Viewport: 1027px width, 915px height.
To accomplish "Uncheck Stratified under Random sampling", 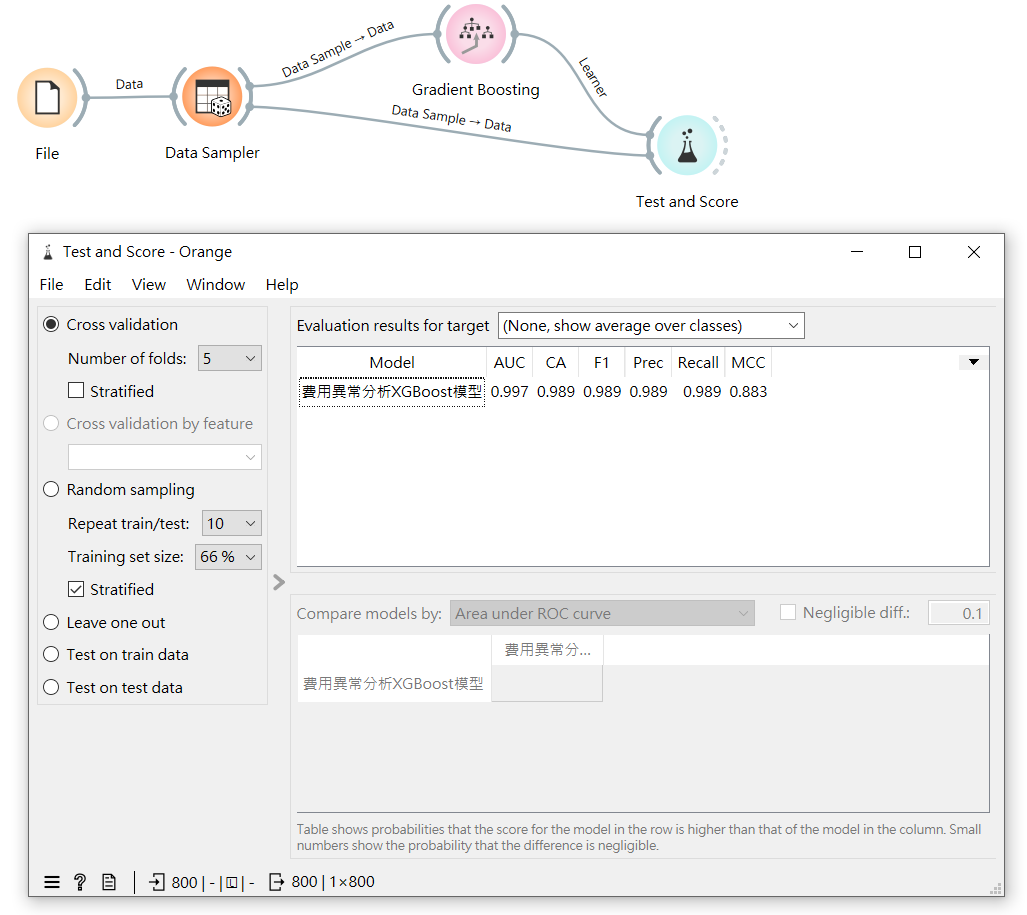I will (76, 589).
